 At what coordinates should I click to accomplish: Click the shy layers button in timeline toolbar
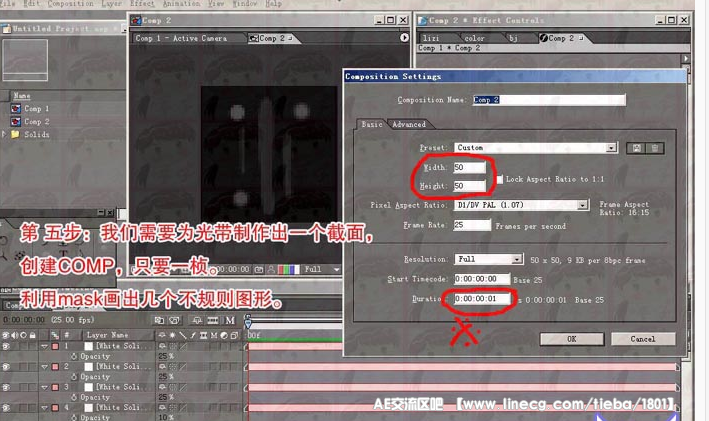(197, 320)
